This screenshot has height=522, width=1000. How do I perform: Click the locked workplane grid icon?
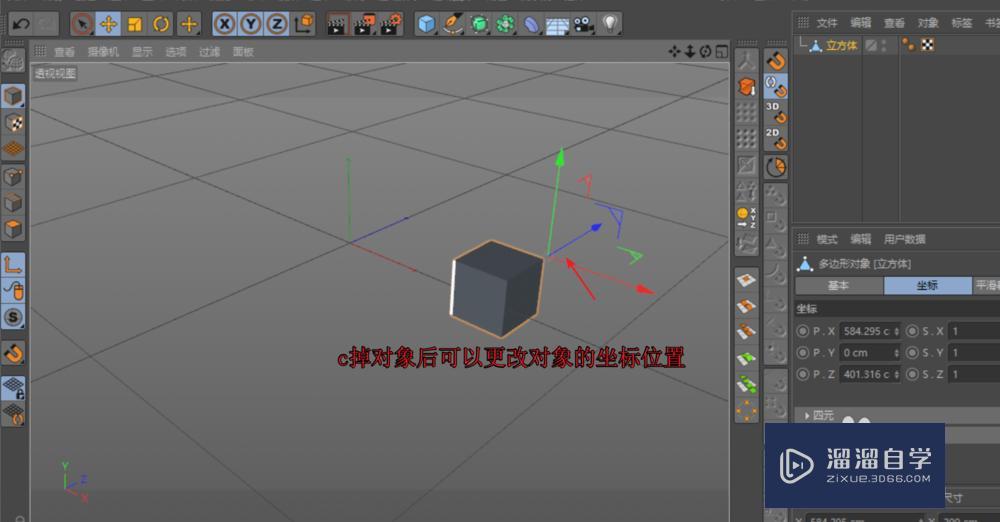pos(13,387)
